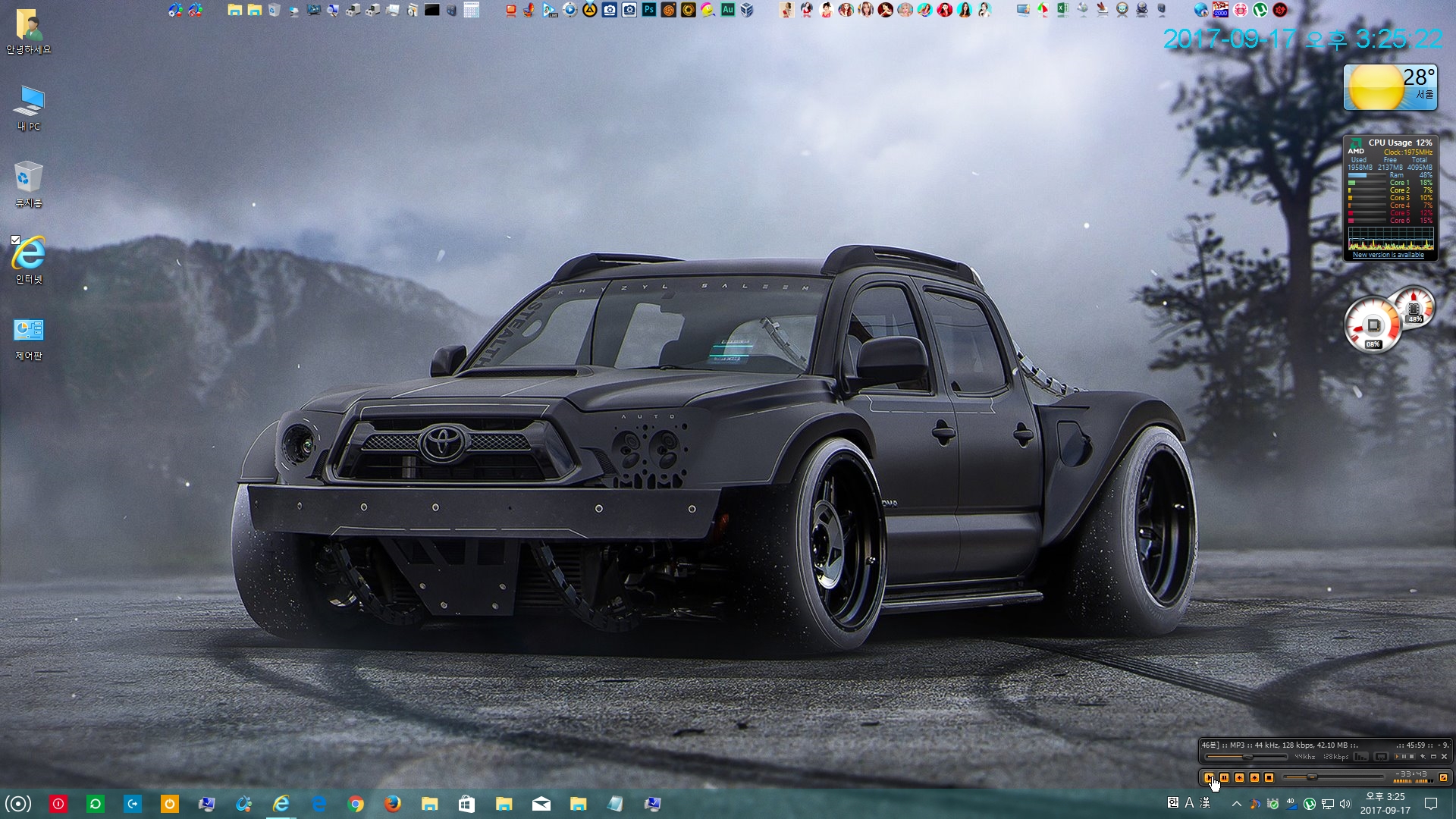The height and width of the screenshot is (819, 1456).
Task: Open the Windows Store icon on taskbar
Action: (466, 804)
